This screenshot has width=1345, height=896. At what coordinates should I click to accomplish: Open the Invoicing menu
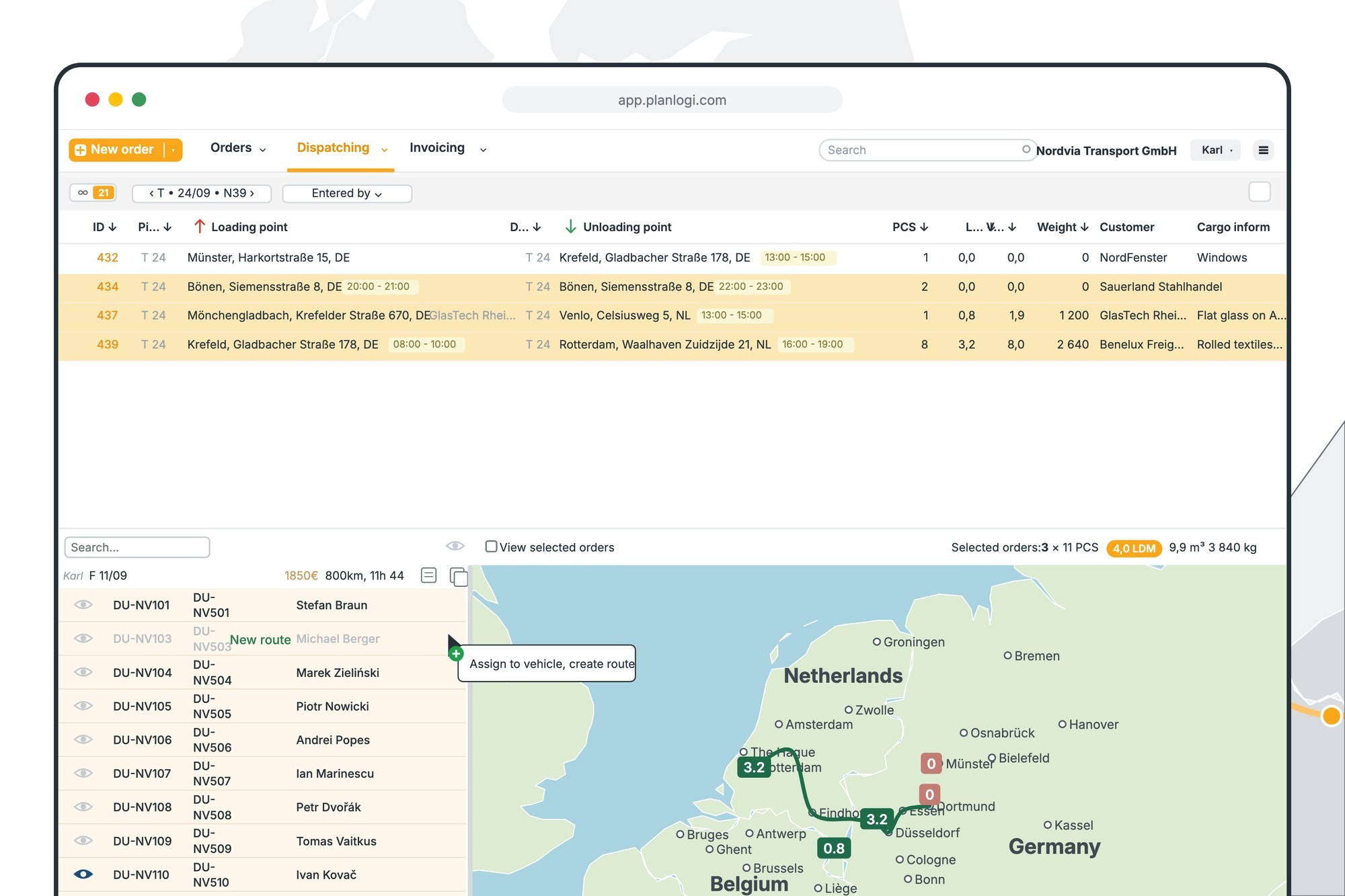448,148
